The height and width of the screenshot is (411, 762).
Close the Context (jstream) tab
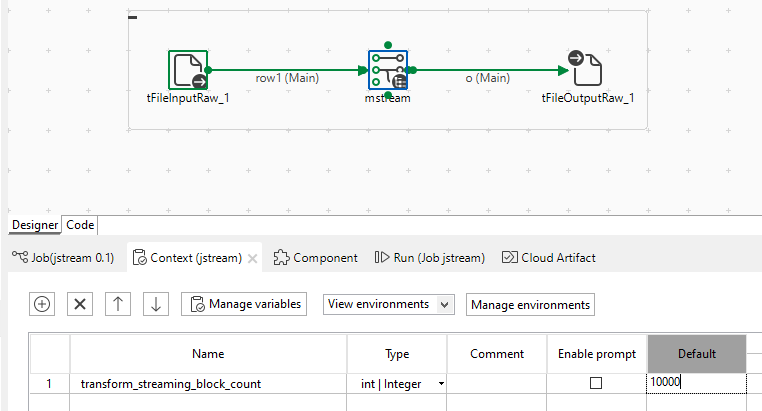coord(253,258)
